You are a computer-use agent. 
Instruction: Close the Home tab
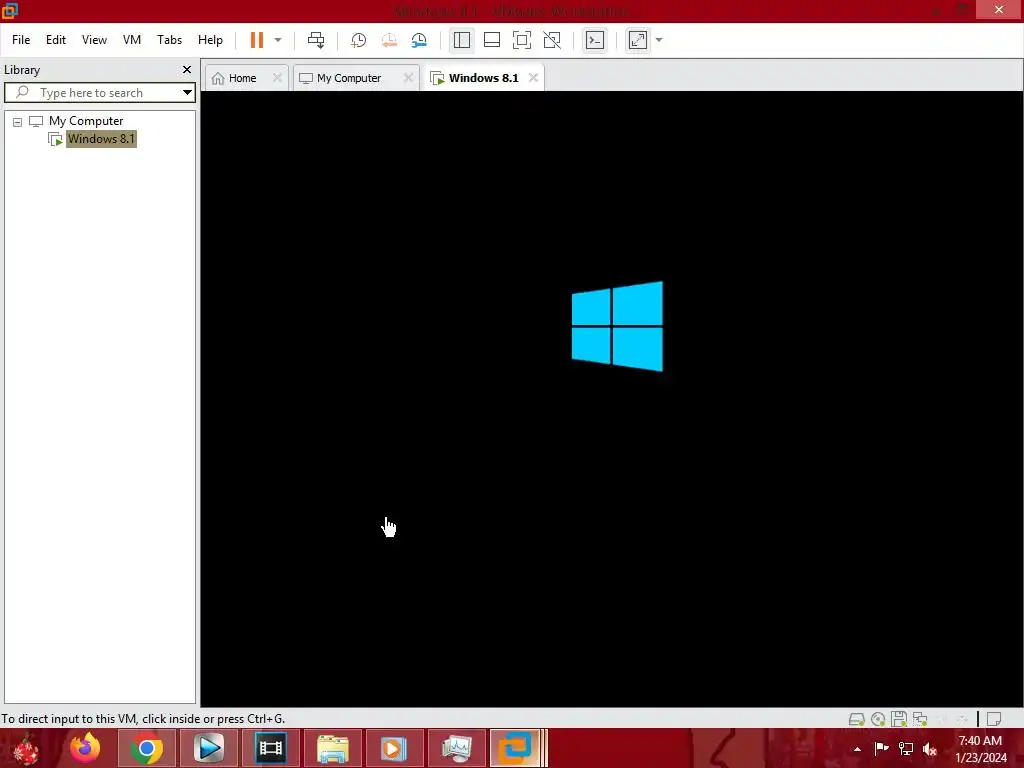point(278,78)
